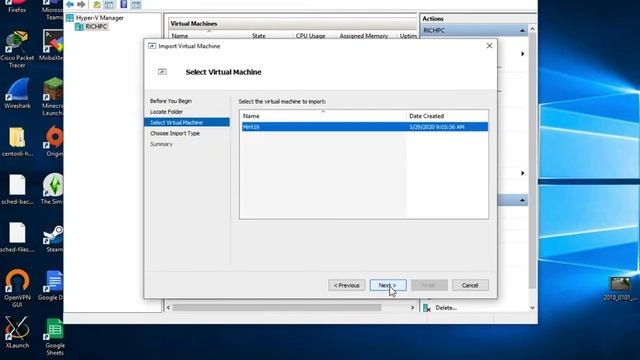Click the back arrow in Hyper-V toolbar

(x=69, y=4)
